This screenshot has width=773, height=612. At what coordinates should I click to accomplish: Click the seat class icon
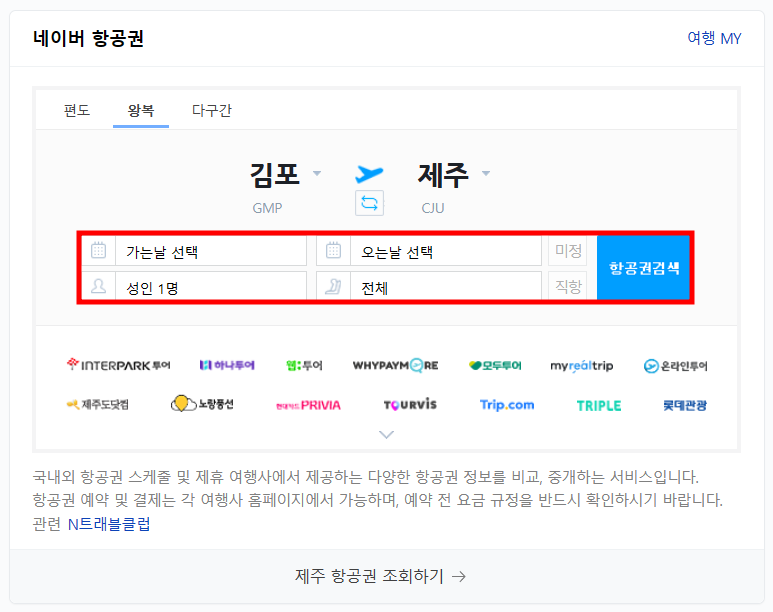[x=333, y=286]
